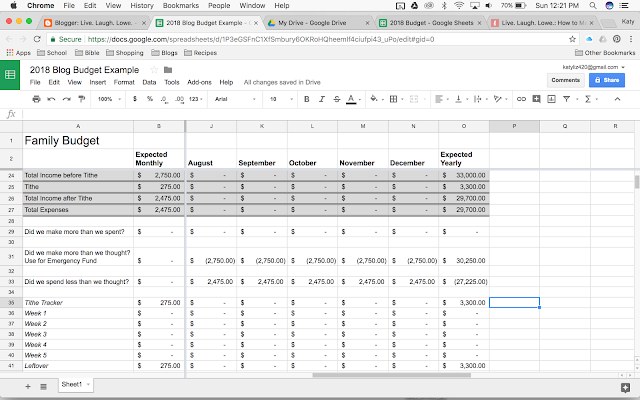The width and height of the screenshot is (640, 400).
Task: Open text wrapping dropdown
Action: 480,99
